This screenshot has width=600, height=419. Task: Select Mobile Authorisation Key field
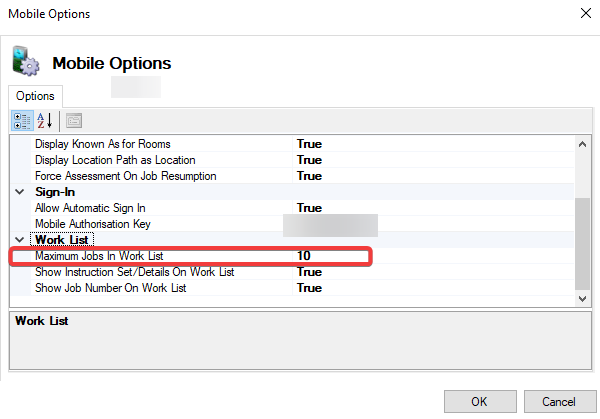point(330,224)
